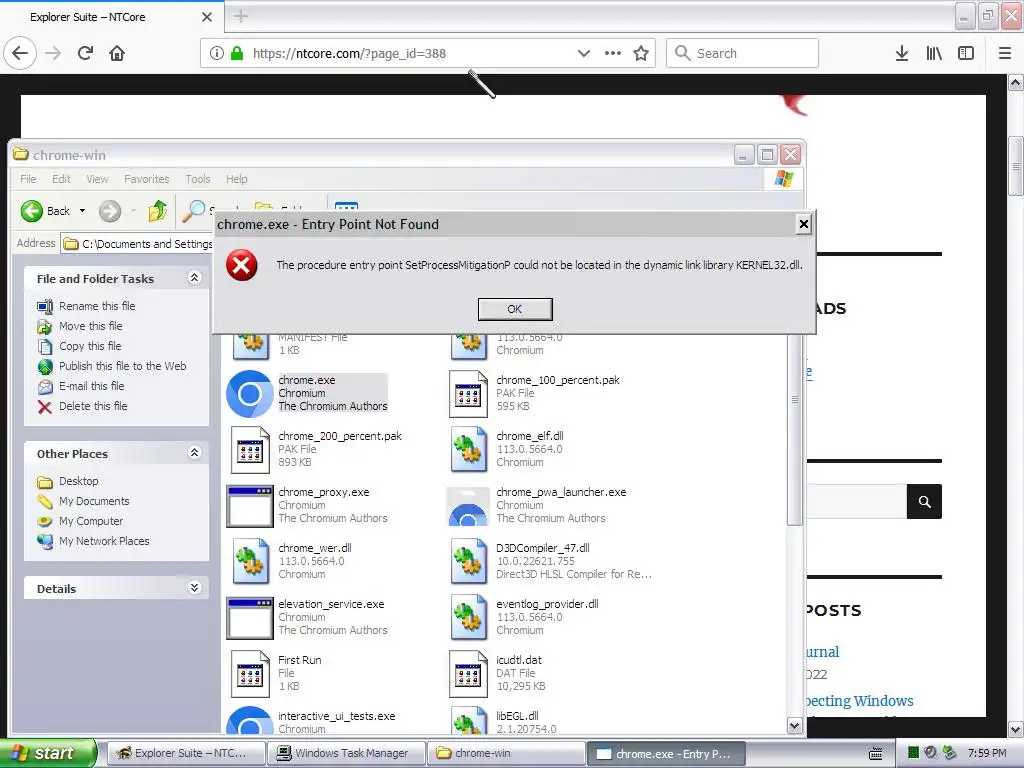Viewport: 1024px width, 768px height.
Task: Click the file list scroll-down arrow
Action: [794, 726]
